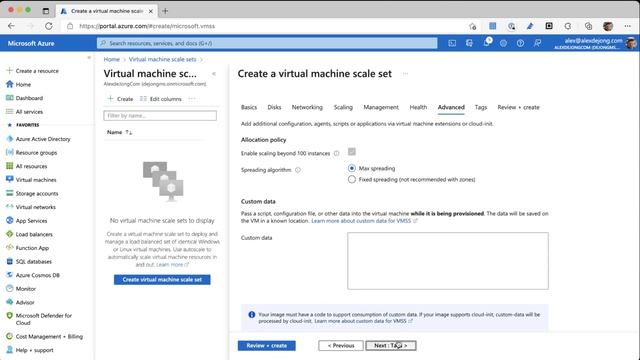Open Create a resource in sidebar
This screenshot has height=360, width=640.
click(33, 71)
